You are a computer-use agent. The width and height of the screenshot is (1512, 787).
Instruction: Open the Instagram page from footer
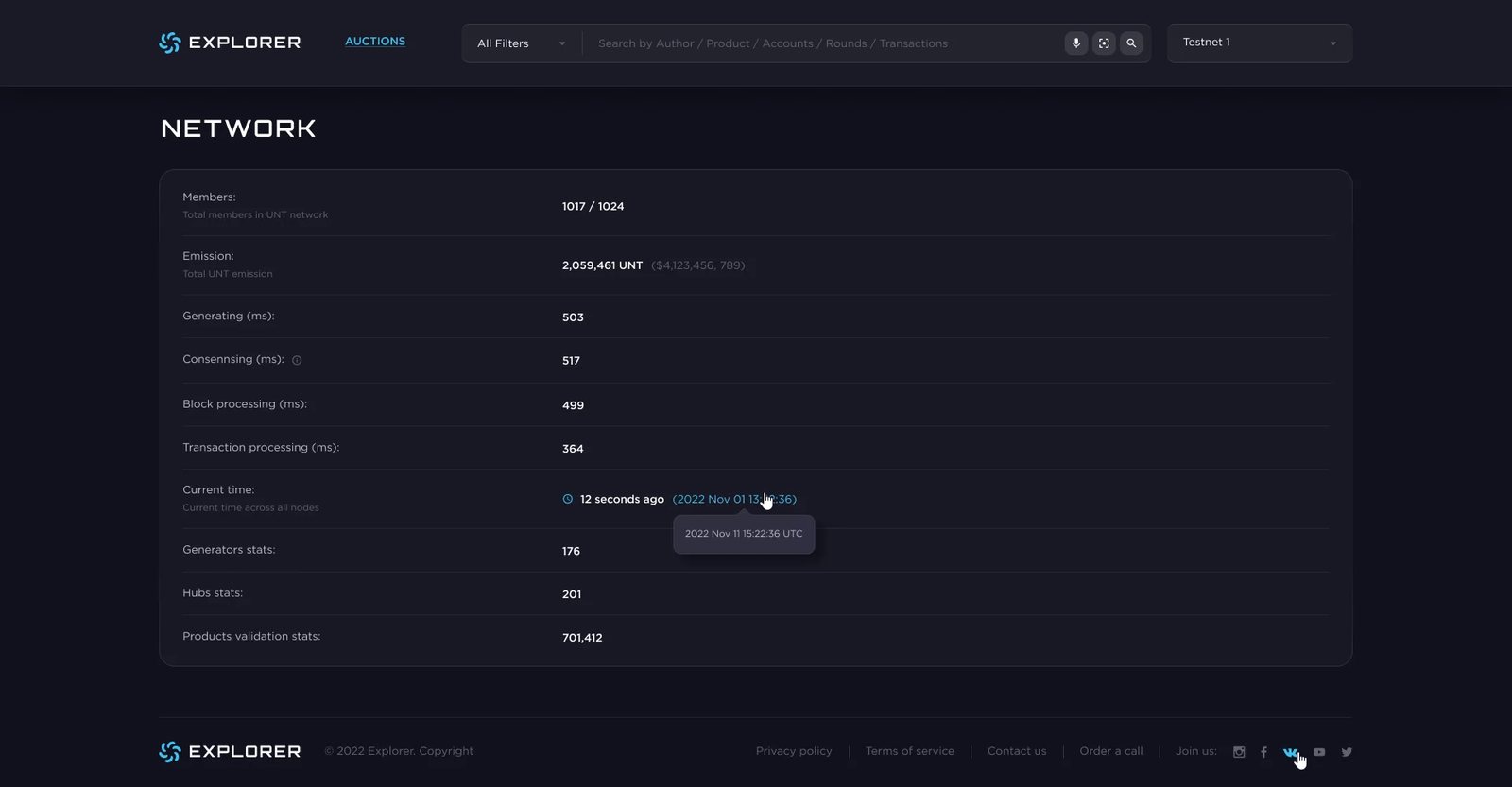1239,752
